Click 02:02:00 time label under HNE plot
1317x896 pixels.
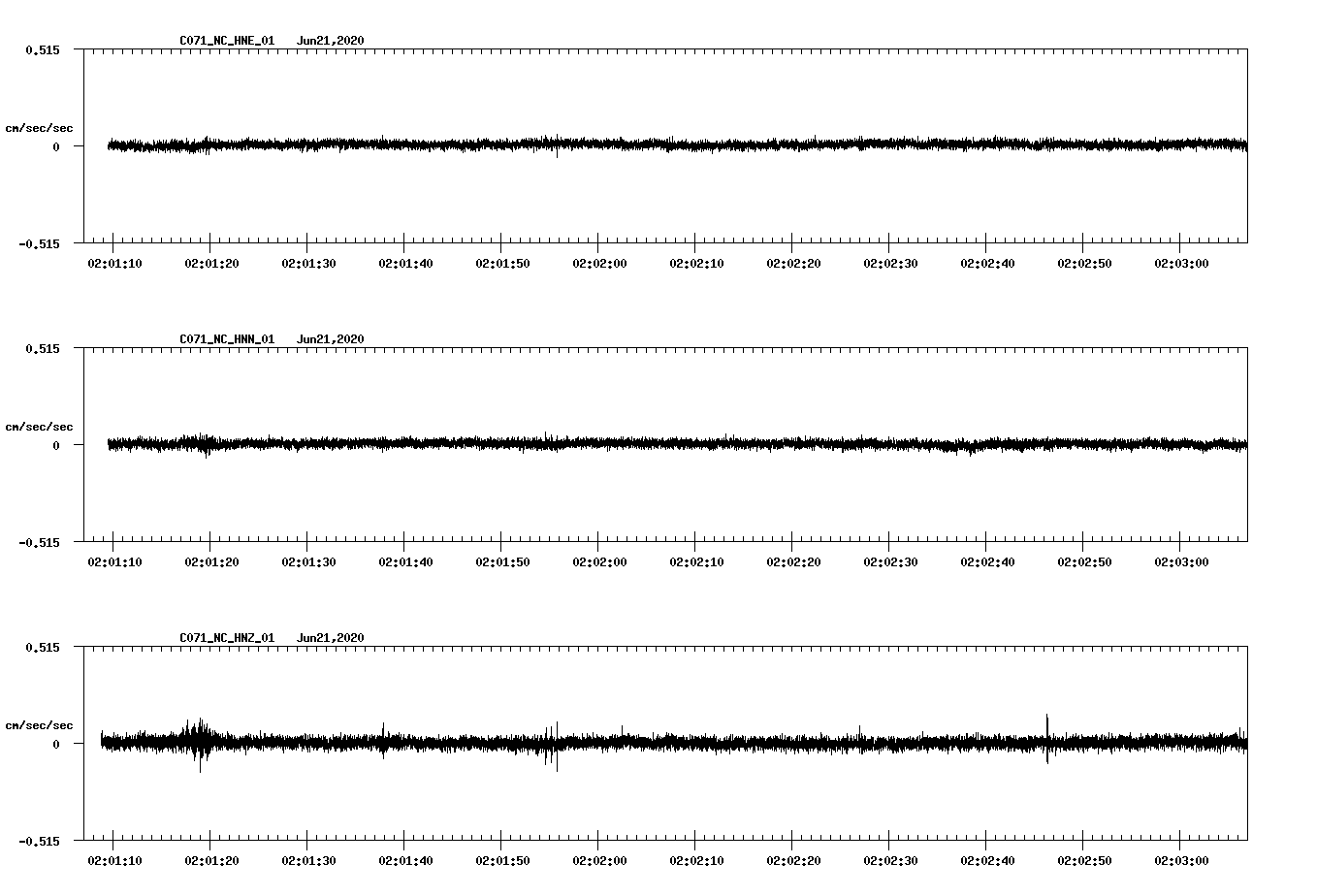[599, 264]
